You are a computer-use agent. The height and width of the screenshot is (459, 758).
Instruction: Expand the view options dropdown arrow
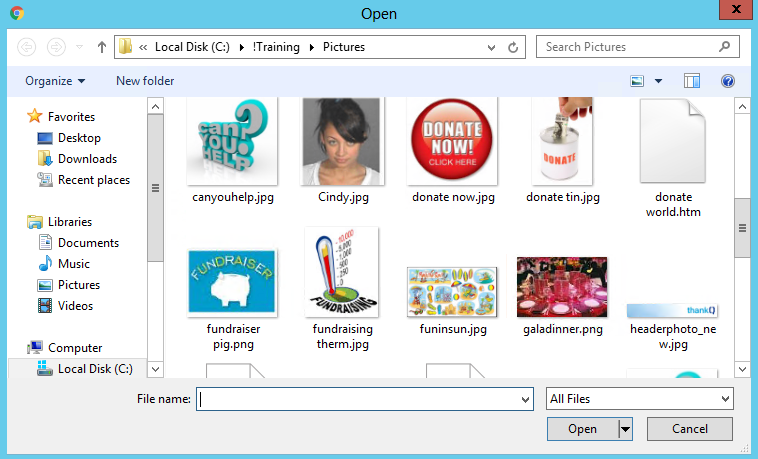tap(658, 81)
